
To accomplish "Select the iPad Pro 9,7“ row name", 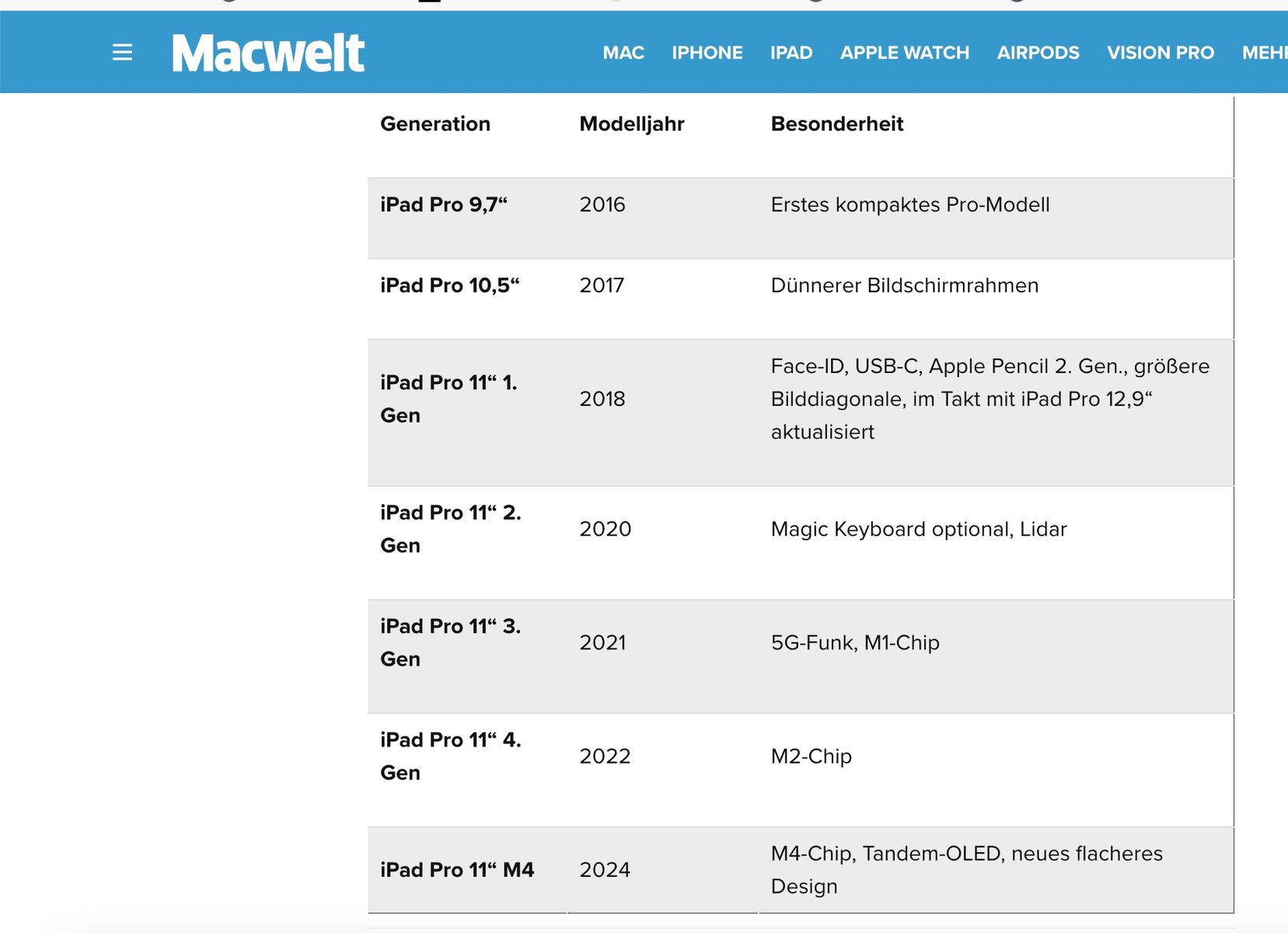I will click(x=444, y=204).
